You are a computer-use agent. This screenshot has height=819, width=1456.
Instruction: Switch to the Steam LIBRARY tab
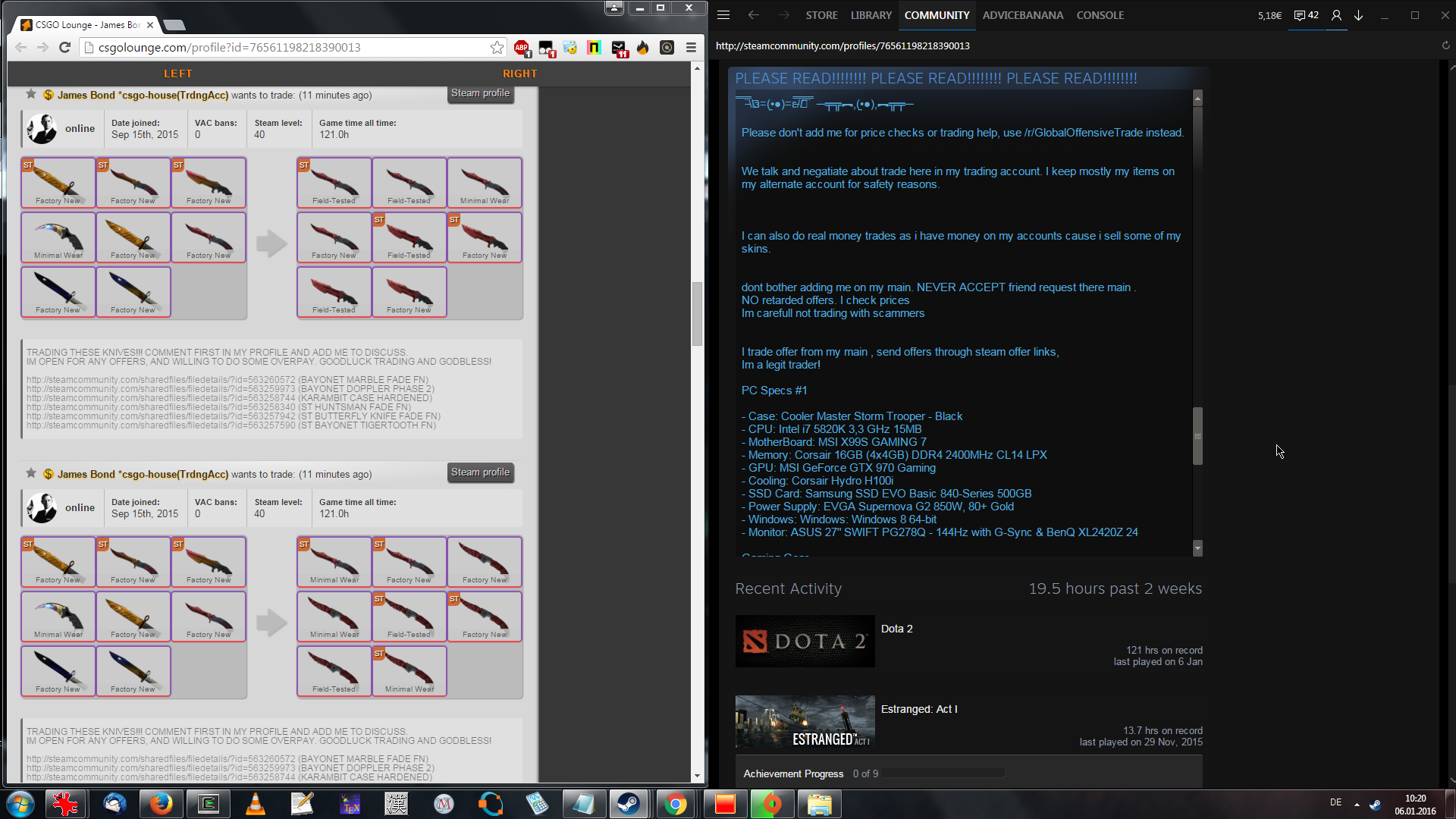871,15
